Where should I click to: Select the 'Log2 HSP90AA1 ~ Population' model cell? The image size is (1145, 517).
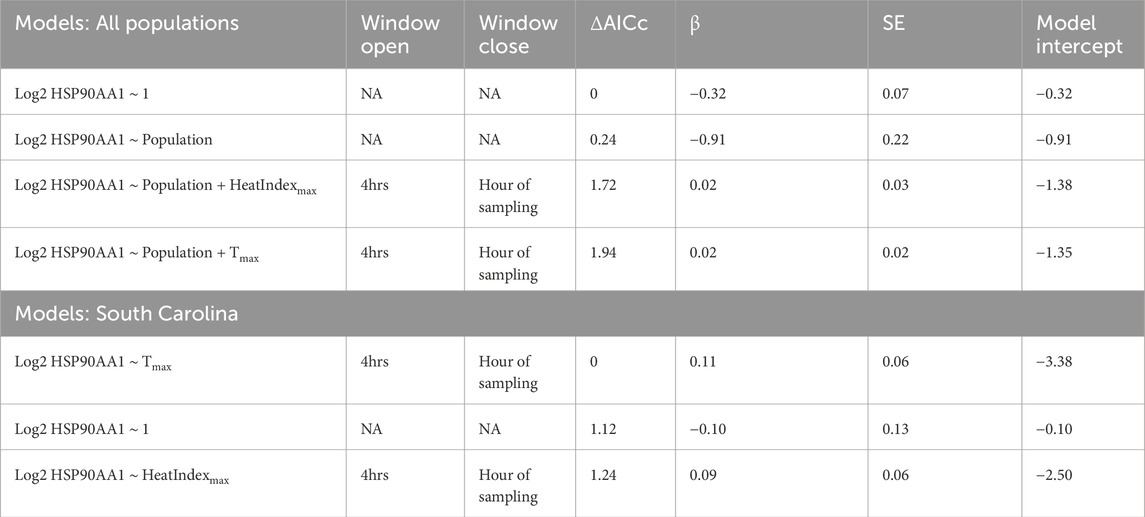tap(173, 137)
